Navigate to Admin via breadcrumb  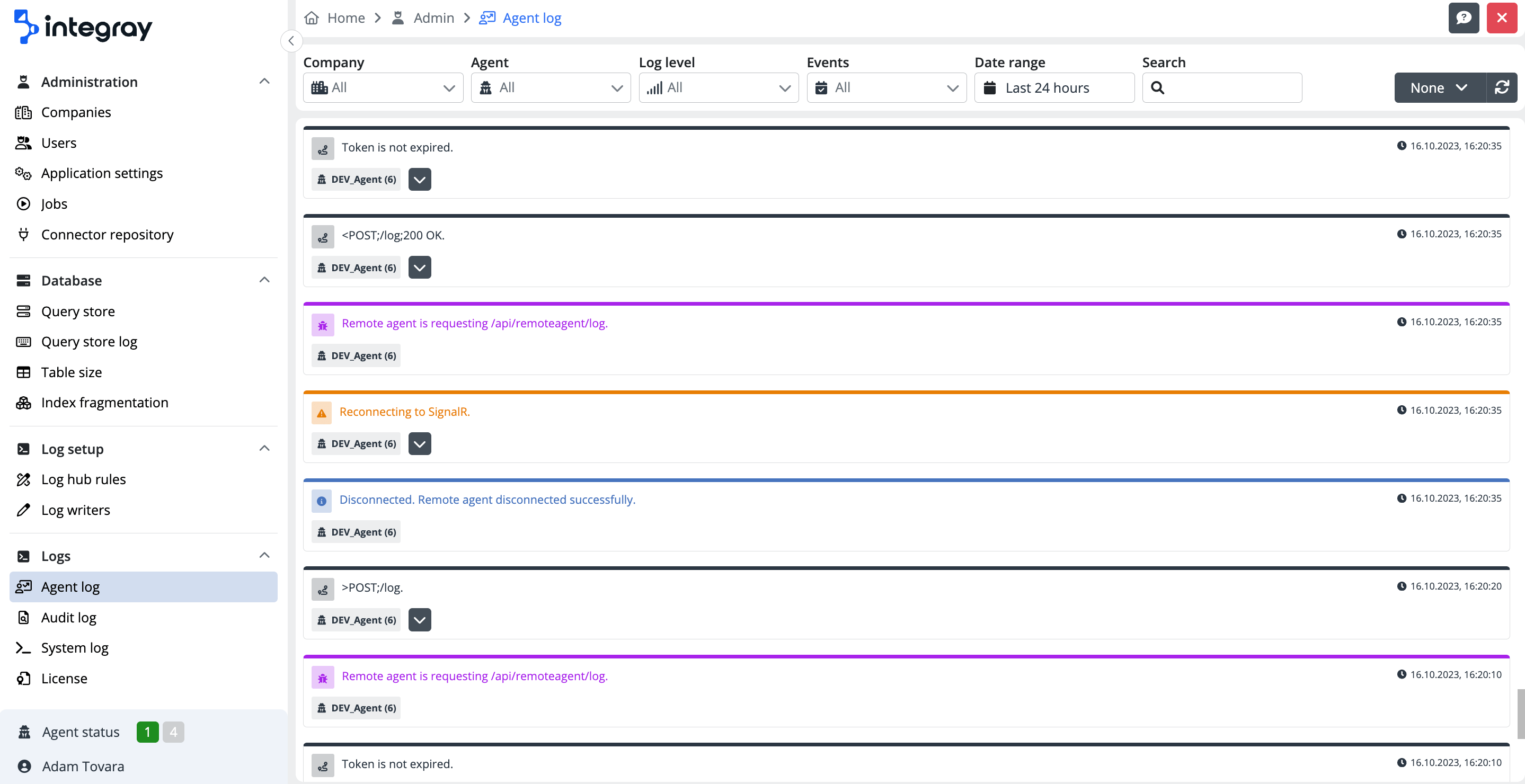pyautogui.click(x=433, y=18)
